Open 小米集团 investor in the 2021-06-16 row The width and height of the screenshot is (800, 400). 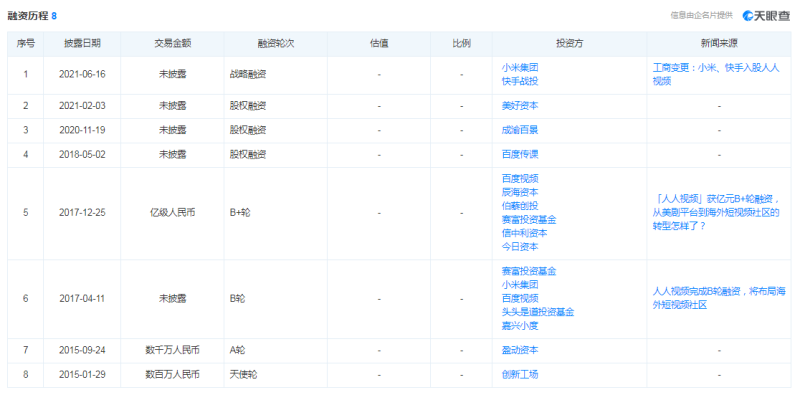point(520,67)
